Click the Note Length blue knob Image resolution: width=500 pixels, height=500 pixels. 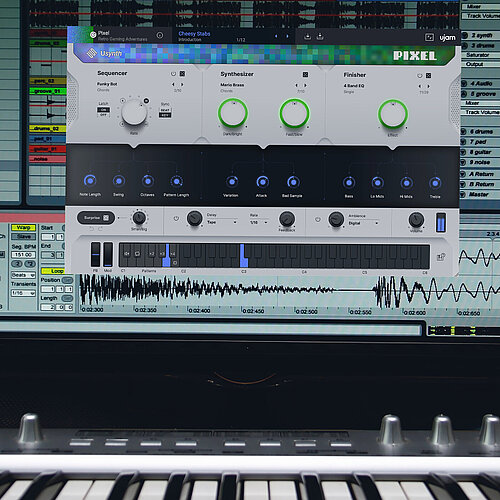(90, 181)
